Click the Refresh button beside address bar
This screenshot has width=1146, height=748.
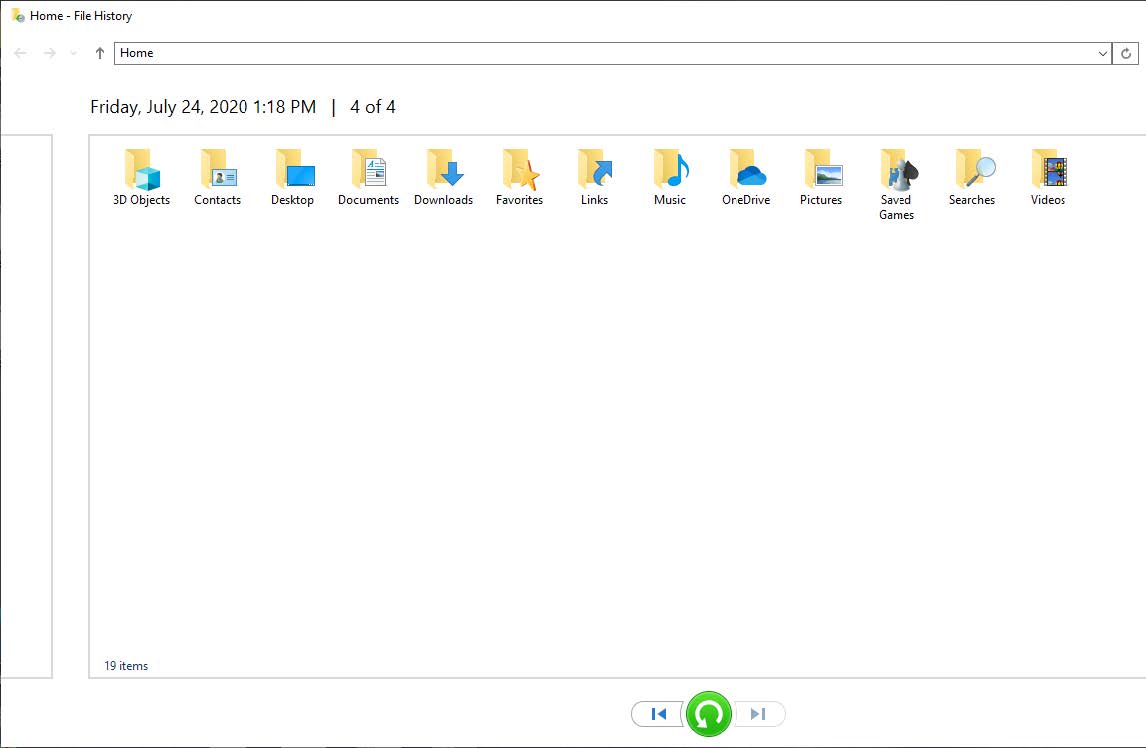(x=1127, y=53)
